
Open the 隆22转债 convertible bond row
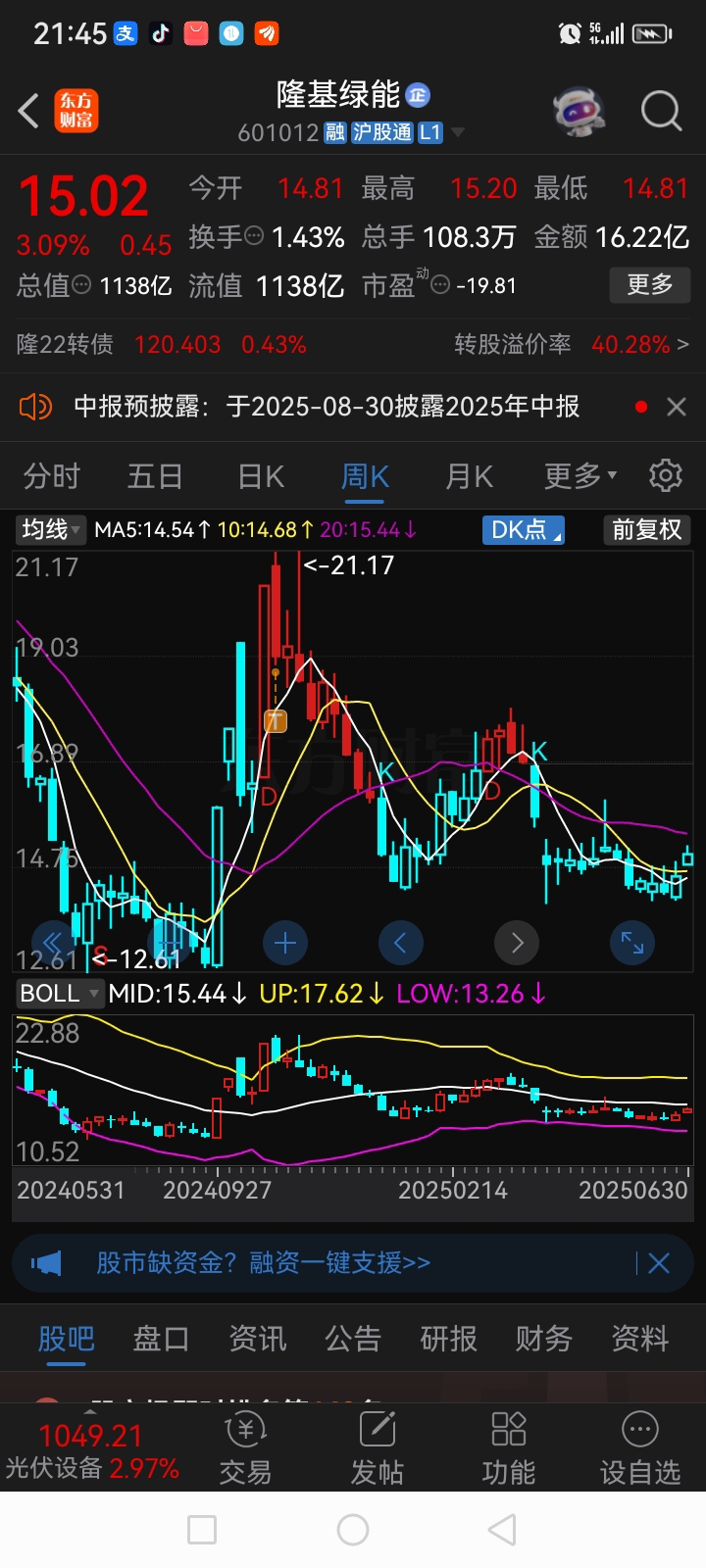click(162, 345)
